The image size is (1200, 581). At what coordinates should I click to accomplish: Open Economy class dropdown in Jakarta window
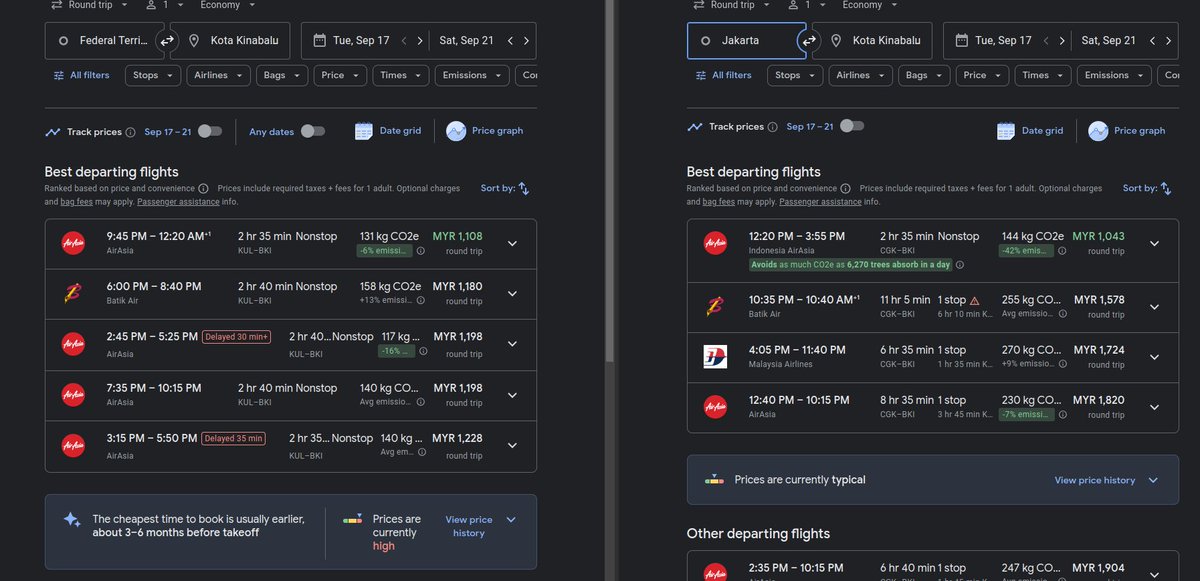click(x=869, y=5)
